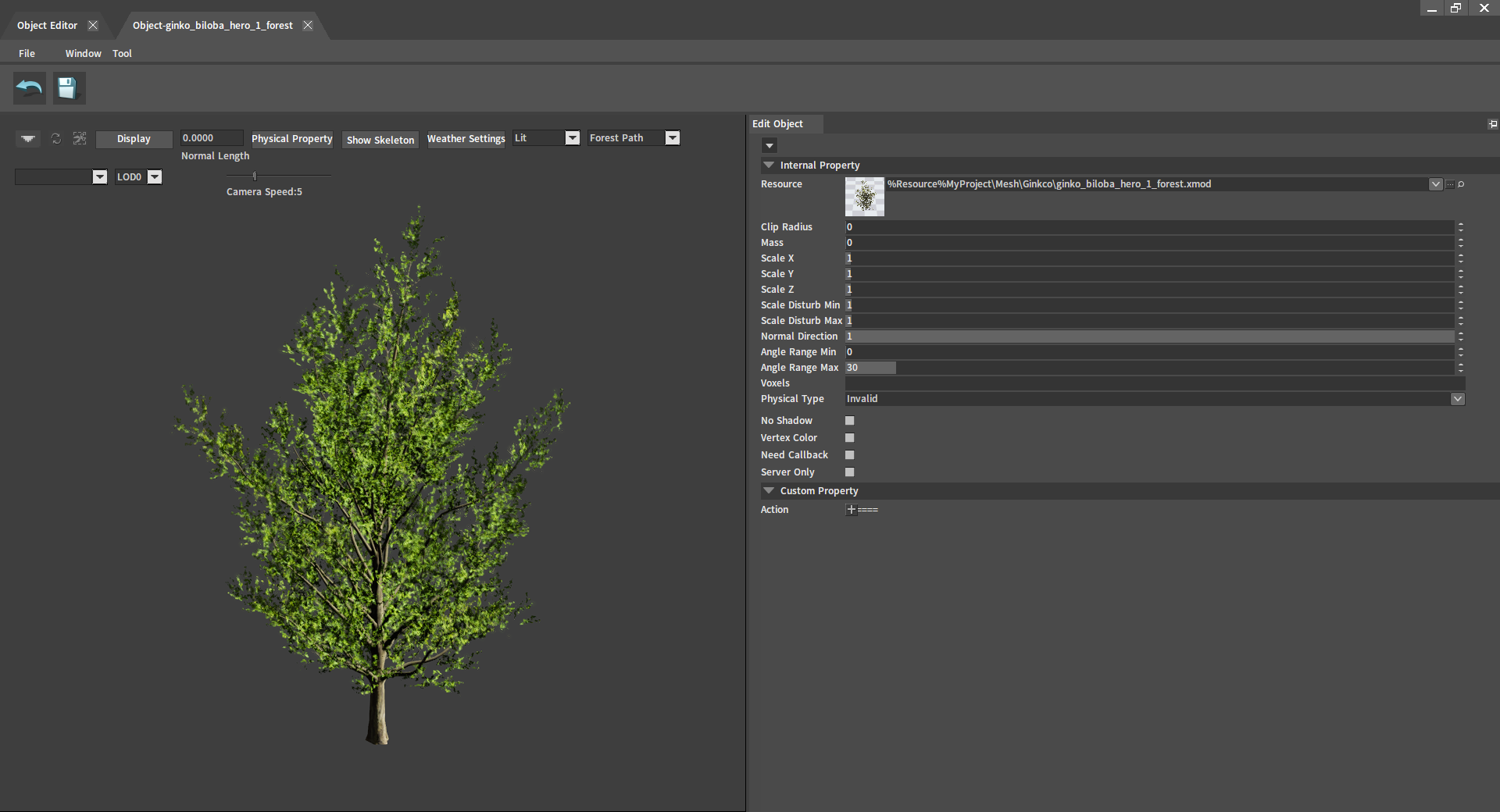The image size is (1500, 812).
Task: Click the small dropdown arrow under Edit Object
Action: [x=770, y=146]
